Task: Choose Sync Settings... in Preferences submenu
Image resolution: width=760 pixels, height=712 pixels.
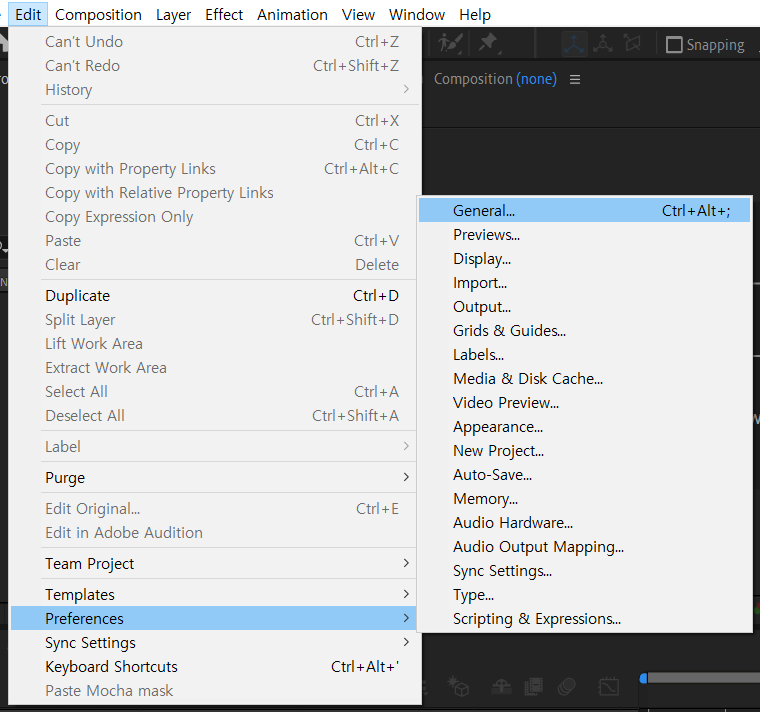Action: pos(585,571)
